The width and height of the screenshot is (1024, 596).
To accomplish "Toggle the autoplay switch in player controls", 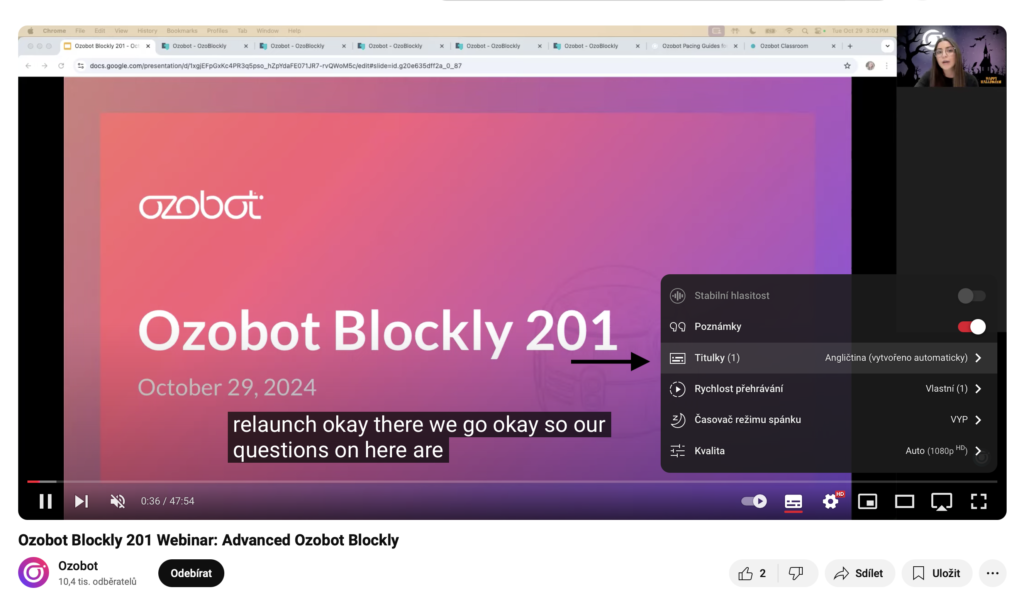I will [754, 501].
